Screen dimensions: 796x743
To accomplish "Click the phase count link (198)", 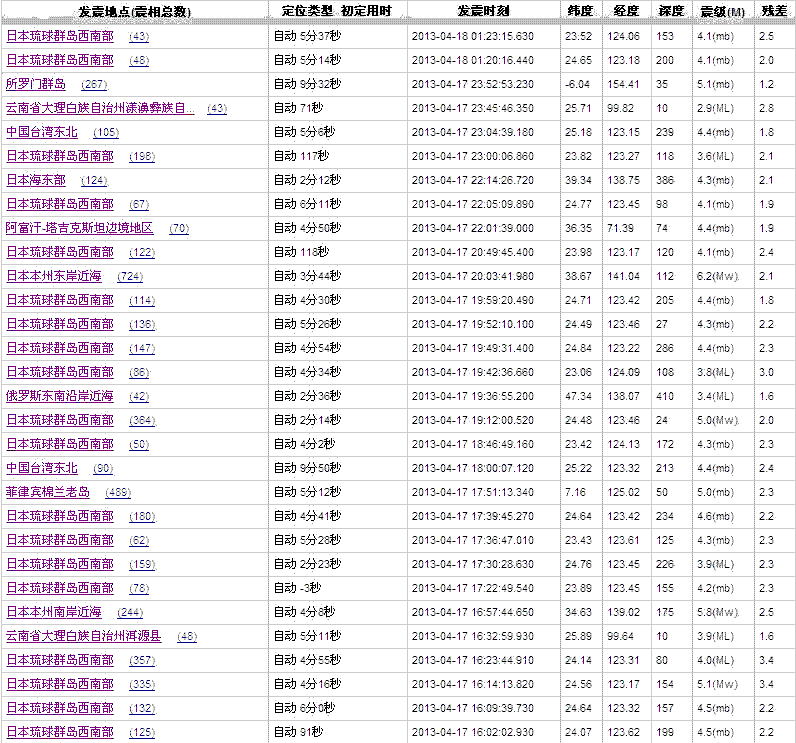I will coord(142,157).
